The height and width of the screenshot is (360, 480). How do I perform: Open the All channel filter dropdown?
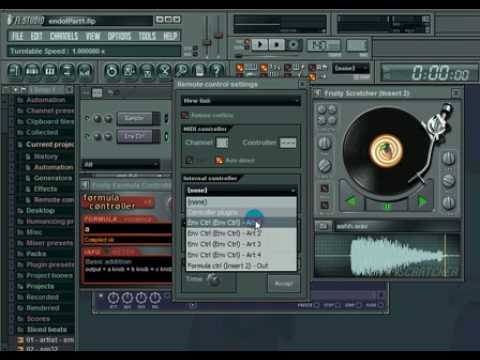pos(121,164)
